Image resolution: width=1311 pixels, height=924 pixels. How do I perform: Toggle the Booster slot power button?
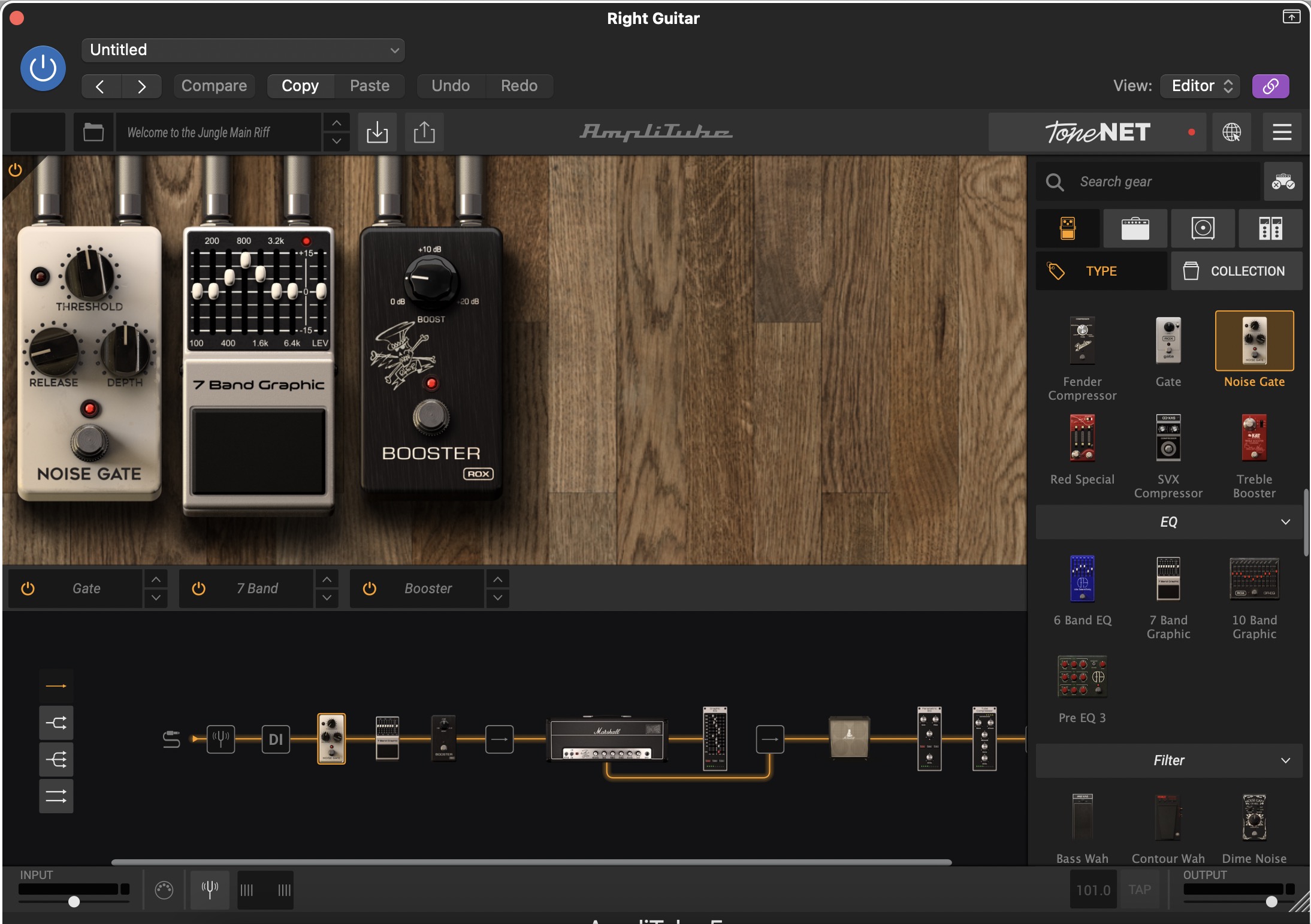[370, 588]
